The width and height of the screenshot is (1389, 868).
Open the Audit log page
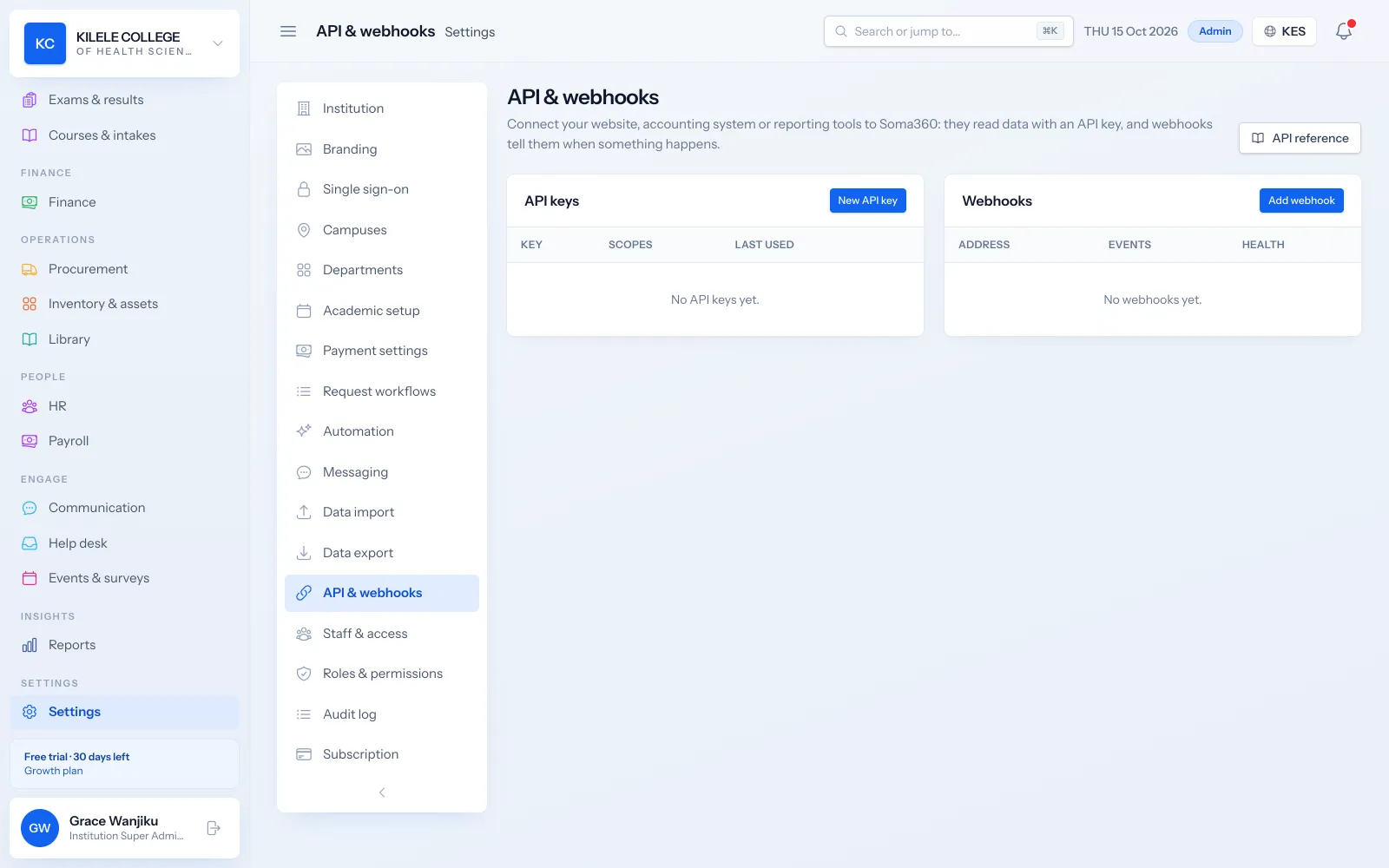pos(382,714)
